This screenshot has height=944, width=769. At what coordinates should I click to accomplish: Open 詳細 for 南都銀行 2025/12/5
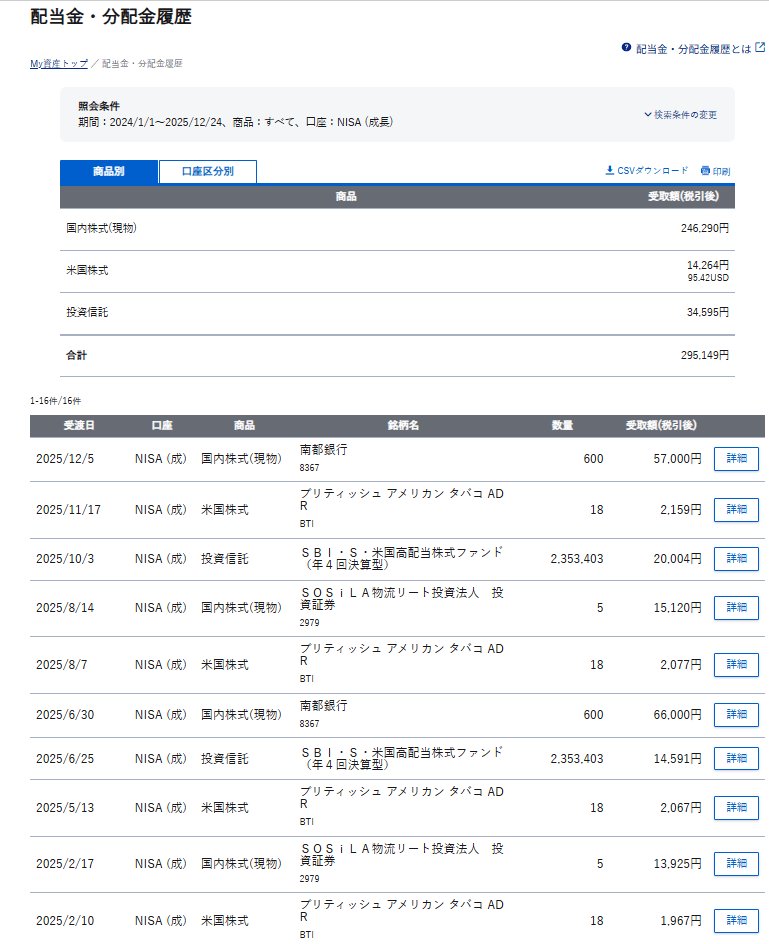(x=736, y=459)
